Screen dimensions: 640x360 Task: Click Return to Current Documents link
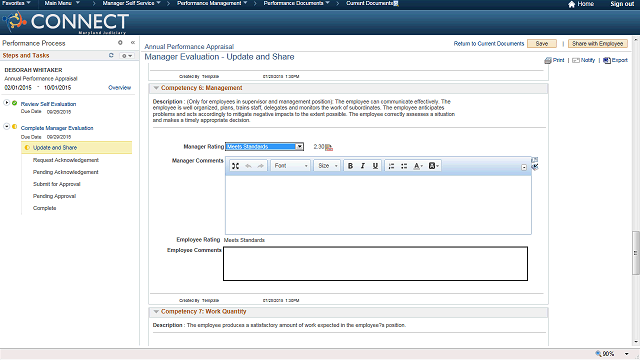[x=489, y=44]
